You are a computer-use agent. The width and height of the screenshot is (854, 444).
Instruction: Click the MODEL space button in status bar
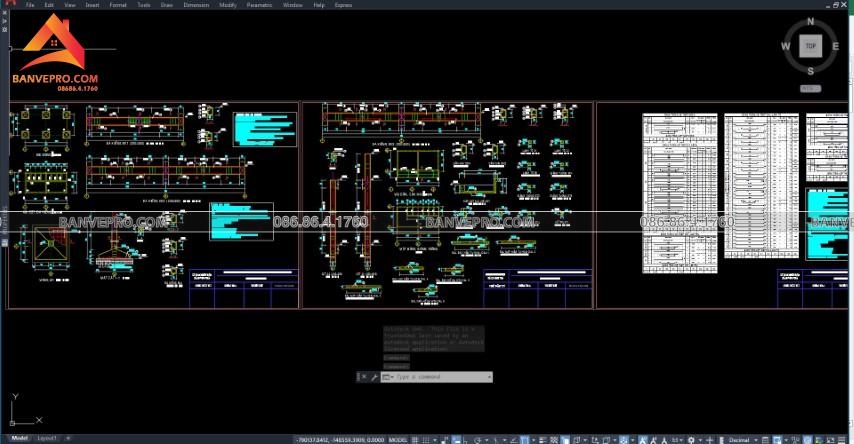pos(398,439)
